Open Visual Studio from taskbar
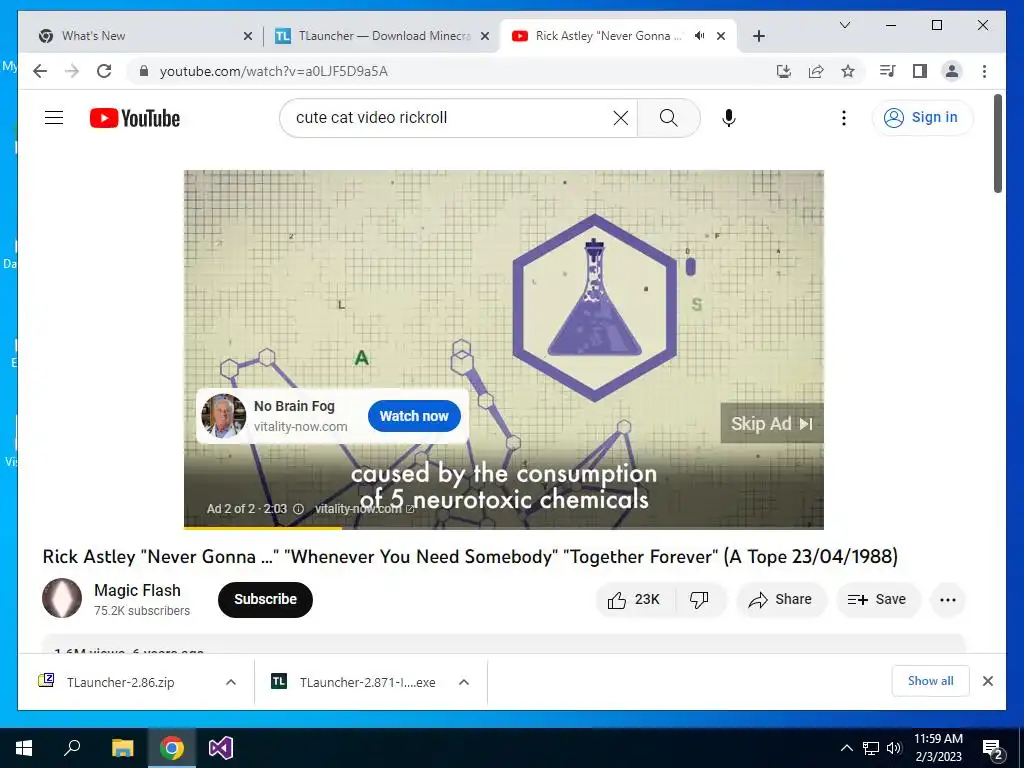1024x768 pixels. coord(221,748)
